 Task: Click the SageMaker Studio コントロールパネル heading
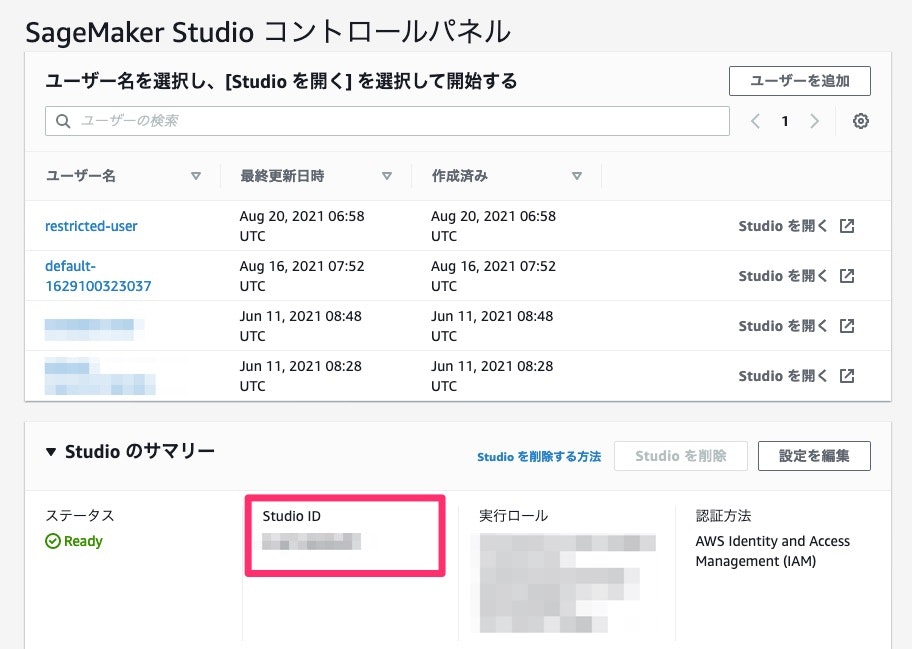(268, 31)
